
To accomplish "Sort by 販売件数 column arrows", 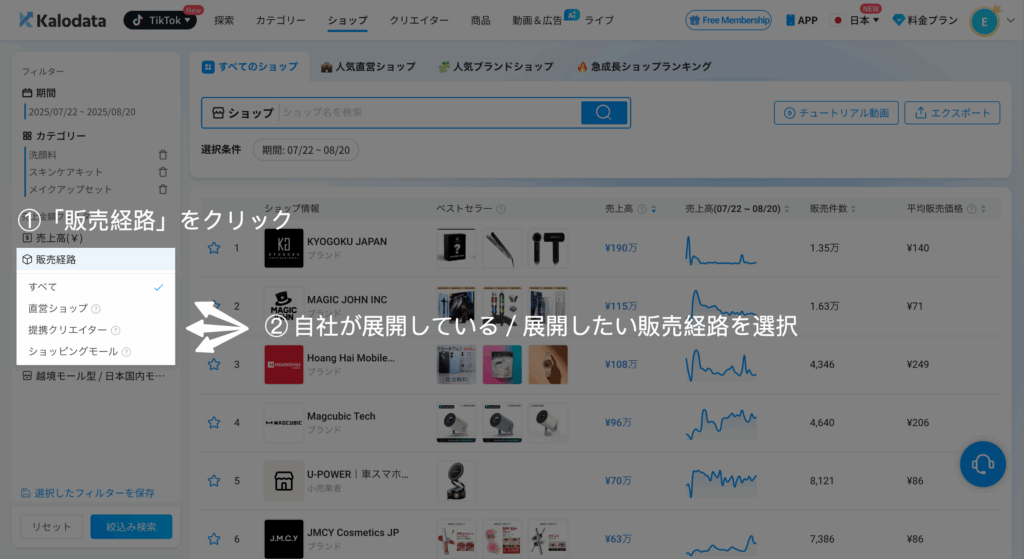I will pyautogui.click(x=854, y=209).
